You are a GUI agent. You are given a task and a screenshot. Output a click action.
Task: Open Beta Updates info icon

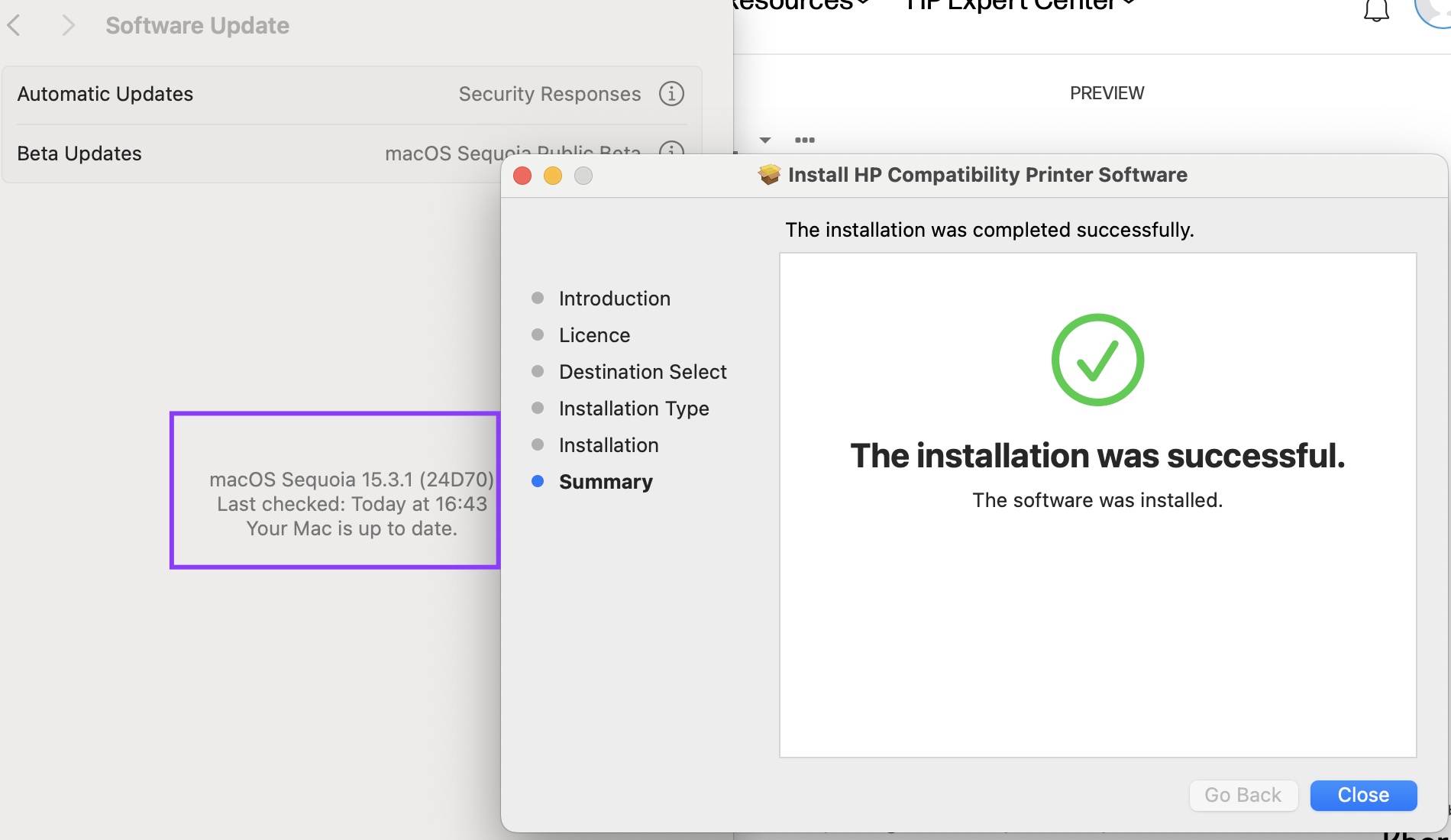tap(671, 147)
